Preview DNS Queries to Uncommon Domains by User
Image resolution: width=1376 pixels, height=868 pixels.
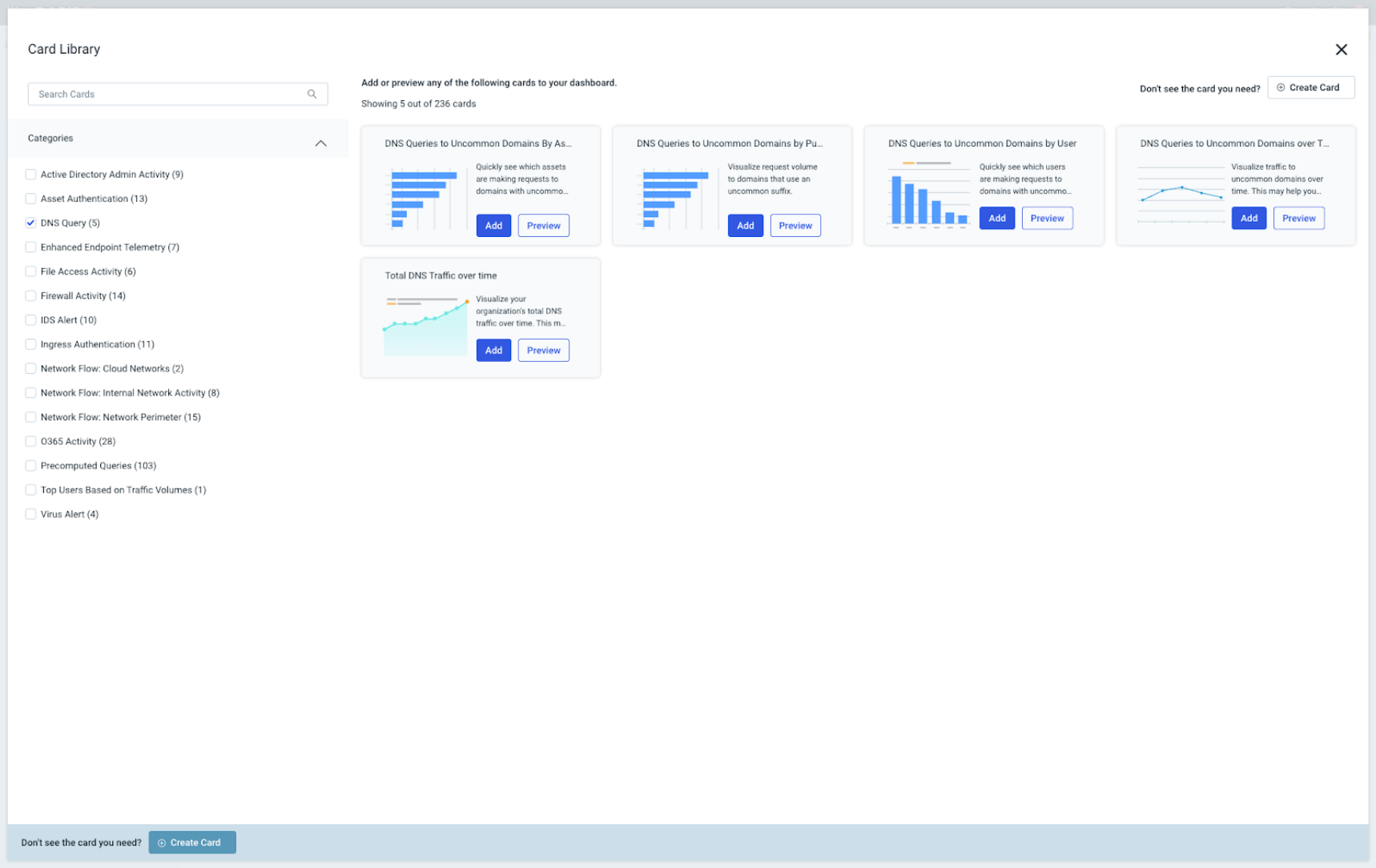1047,218
